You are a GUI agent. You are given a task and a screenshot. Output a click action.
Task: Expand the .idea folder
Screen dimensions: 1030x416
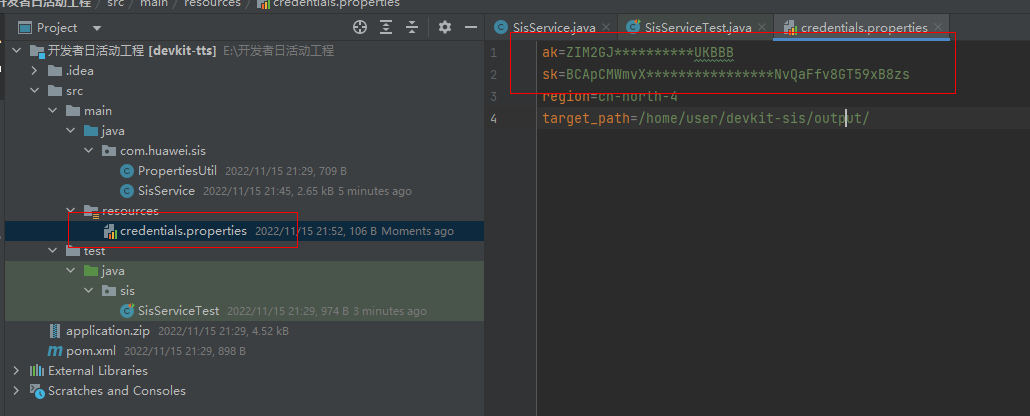click(x=36, y=71)
